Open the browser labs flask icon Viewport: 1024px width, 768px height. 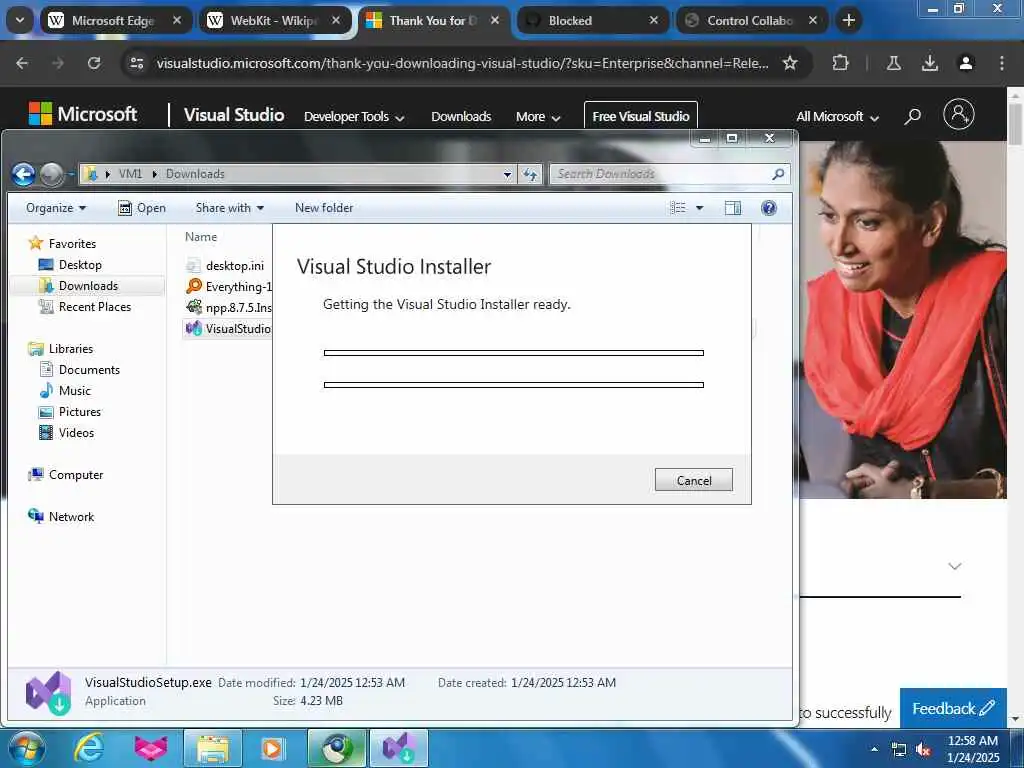[x=893, y=63]
